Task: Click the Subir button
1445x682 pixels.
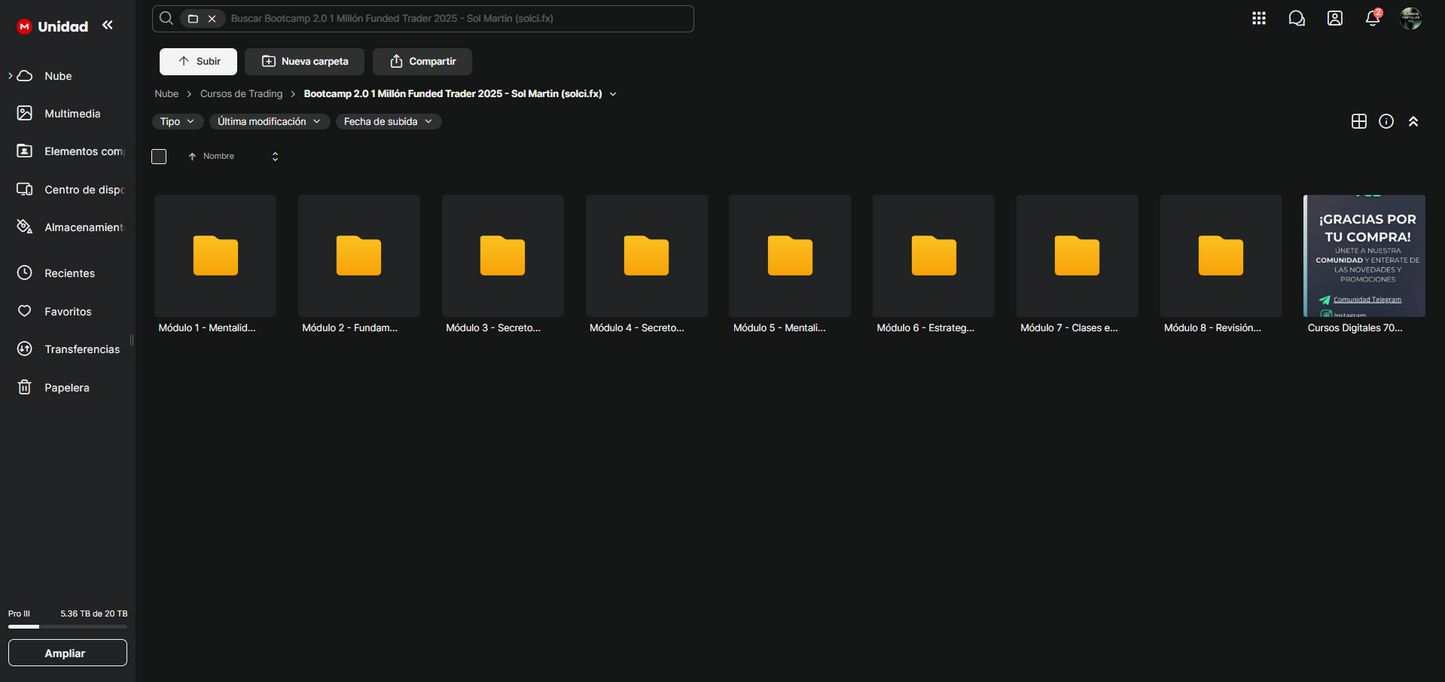Action: pyautogui.click(x=198, y=61)
